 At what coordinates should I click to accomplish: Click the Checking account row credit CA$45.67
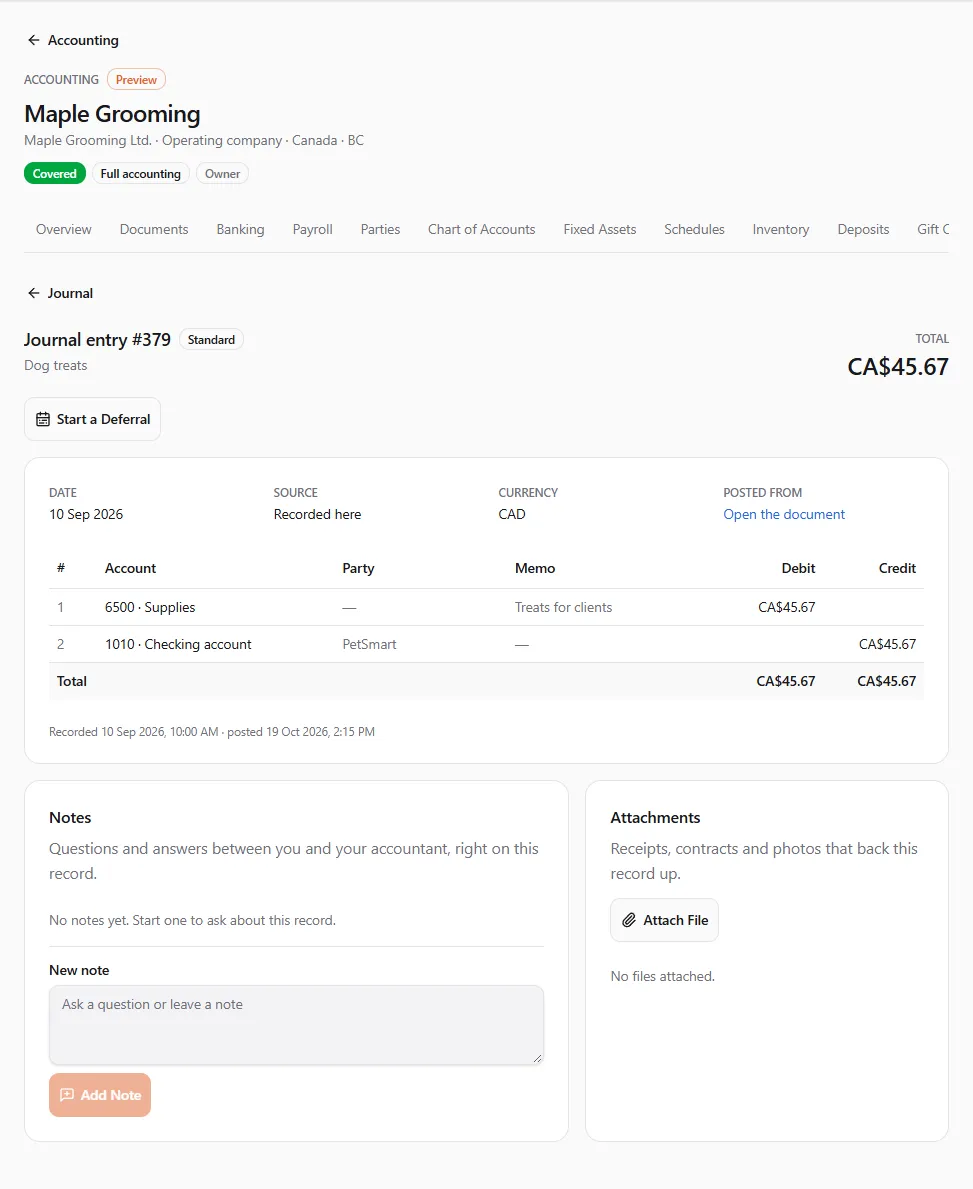pyautogui.click(x=887, y=645)
